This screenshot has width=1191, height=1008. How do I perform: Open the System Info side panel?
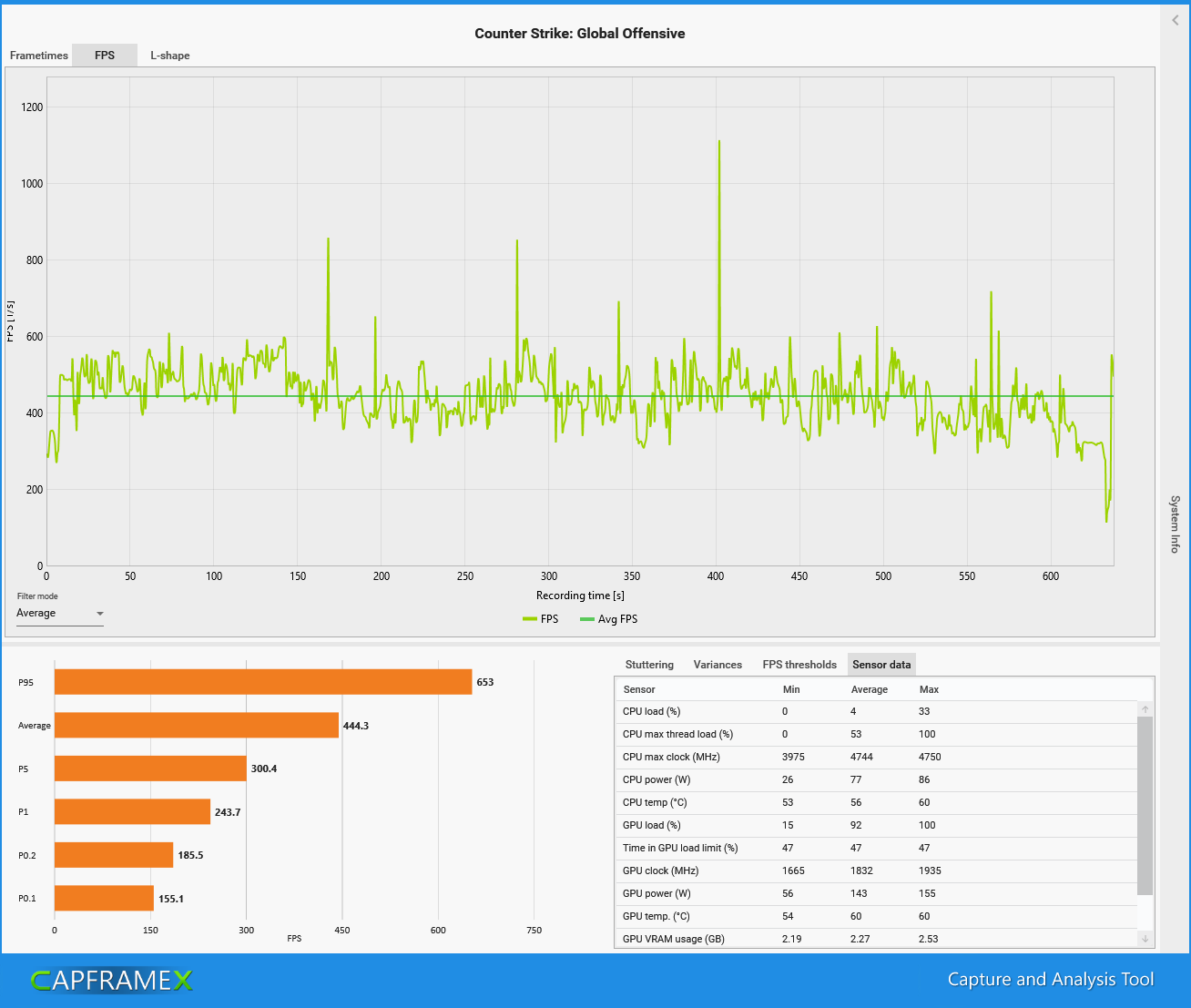point(1175,524)
